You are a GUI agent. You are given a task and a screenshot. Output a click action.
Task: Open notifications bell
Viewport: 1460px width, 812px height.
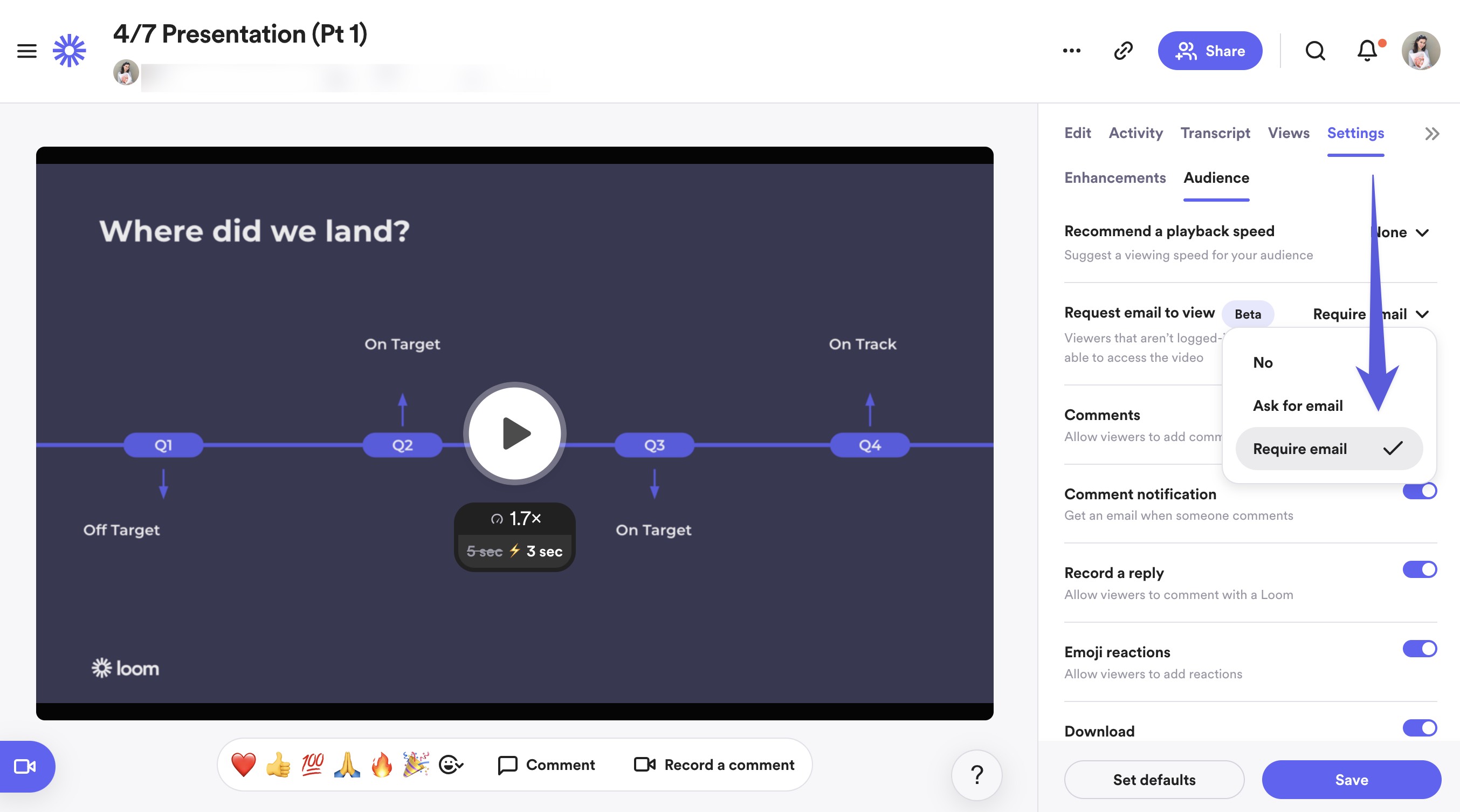tap(1367, 51)
